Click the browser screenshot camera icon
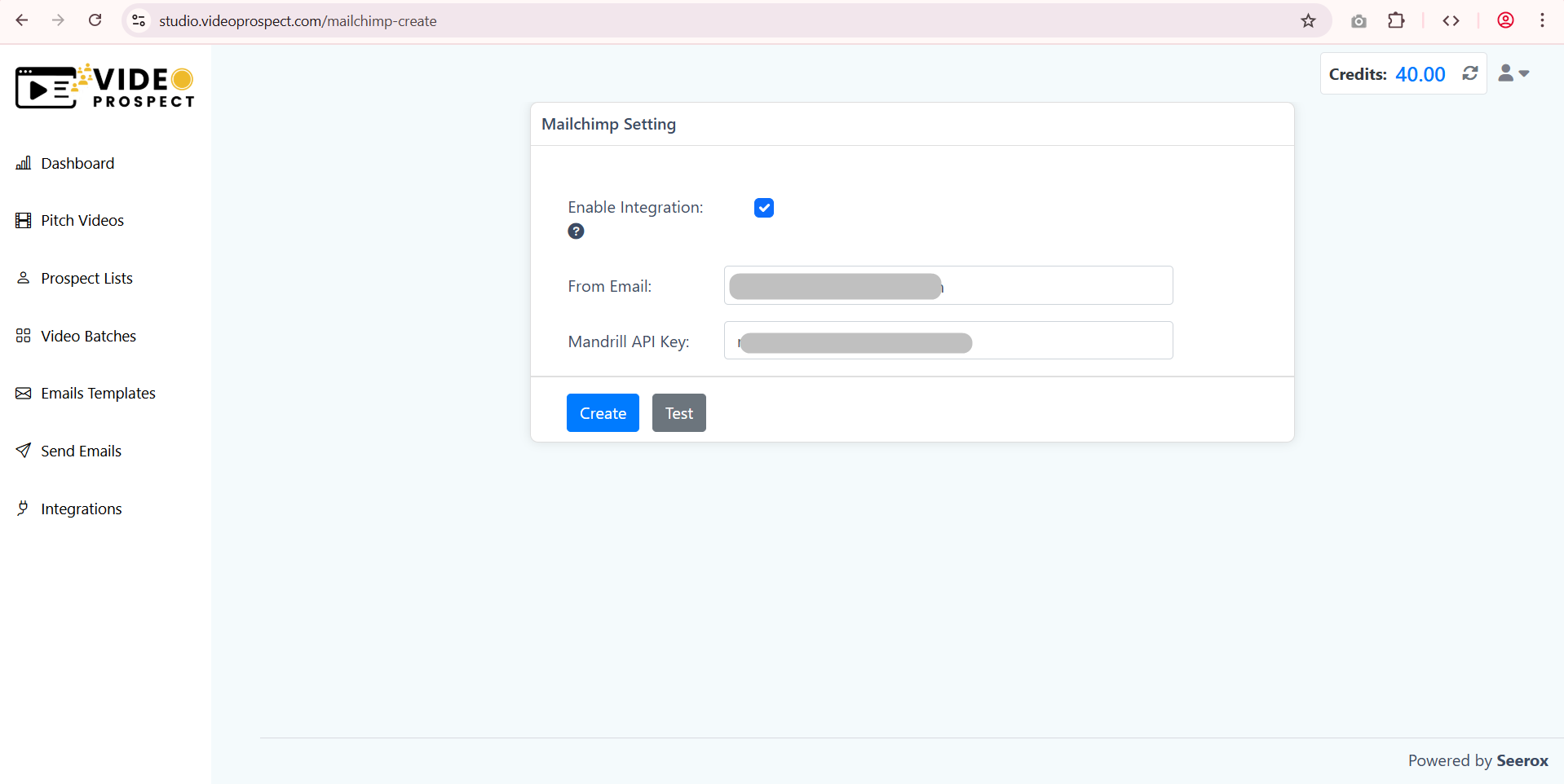The height and width of the screenshot is (784, 1564). [1359, 20]
